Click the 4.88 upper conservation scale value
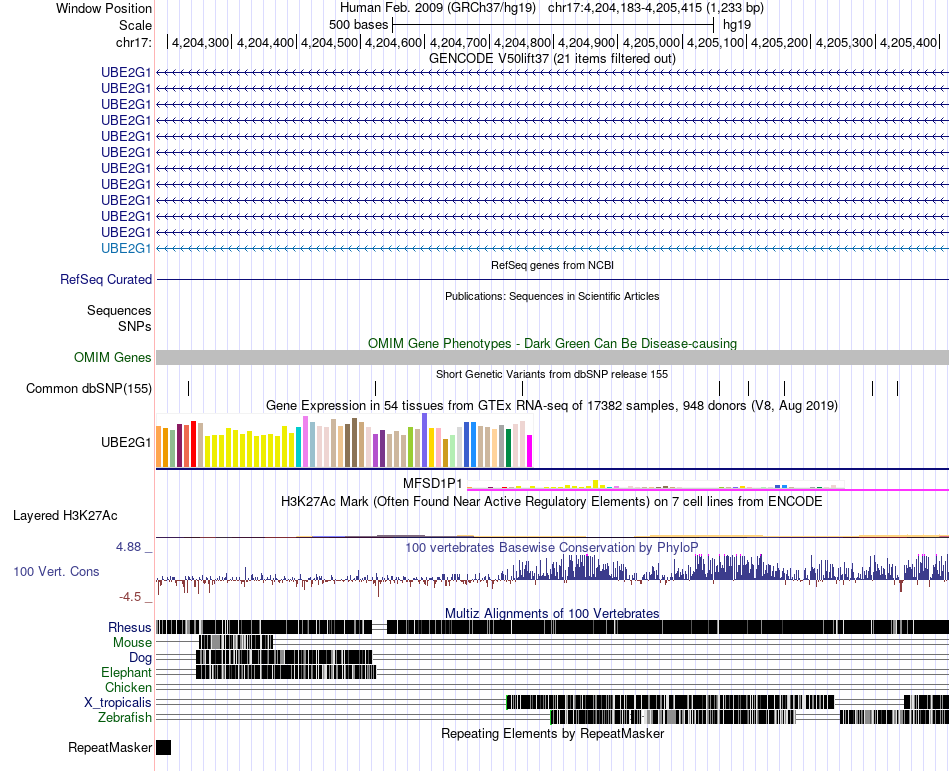950x771 pixels. coord(128,546)
